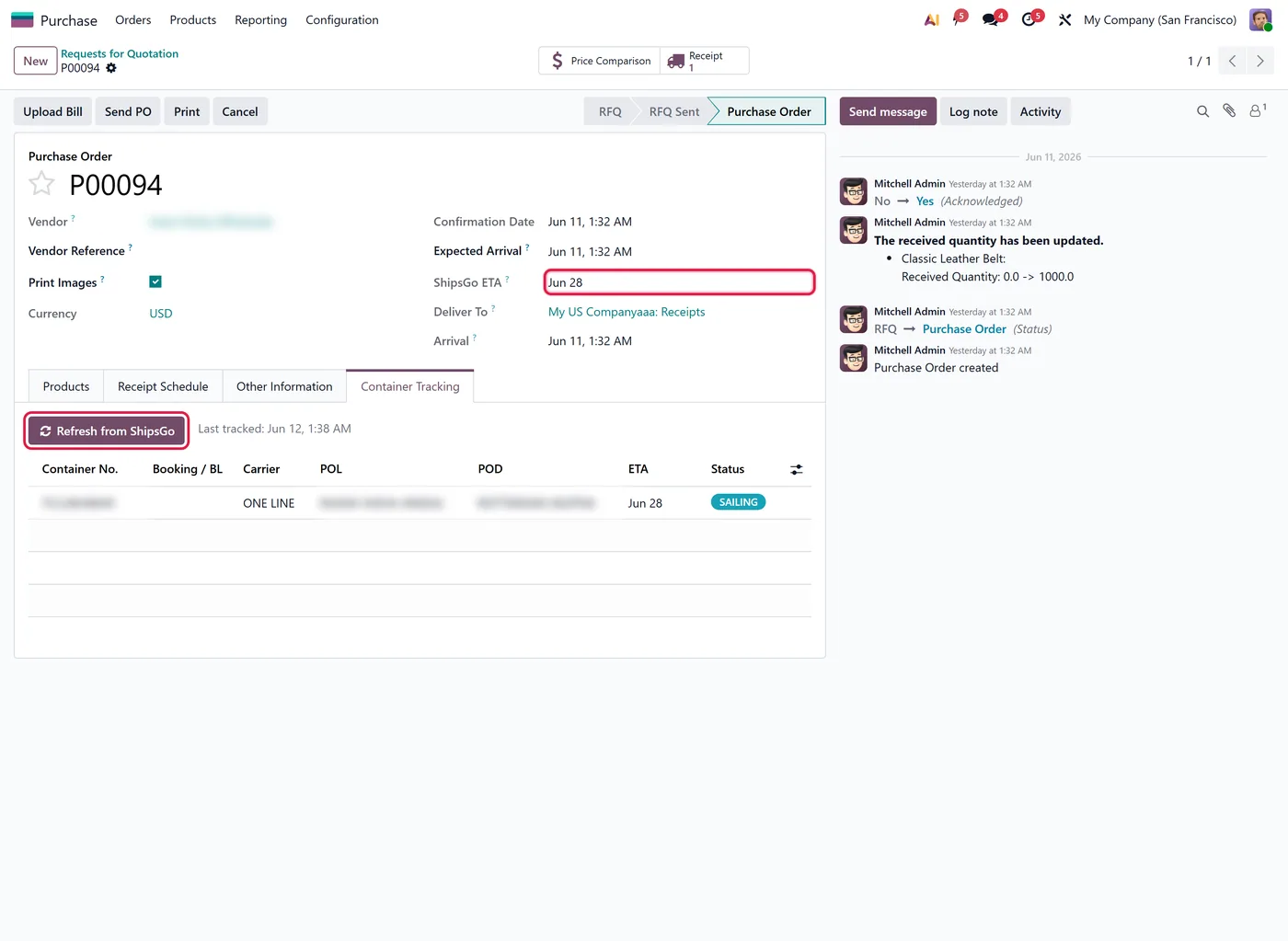Open the activities clock icon
The width and height of the screenshot is (1288, 941).
pos(1031,18)
